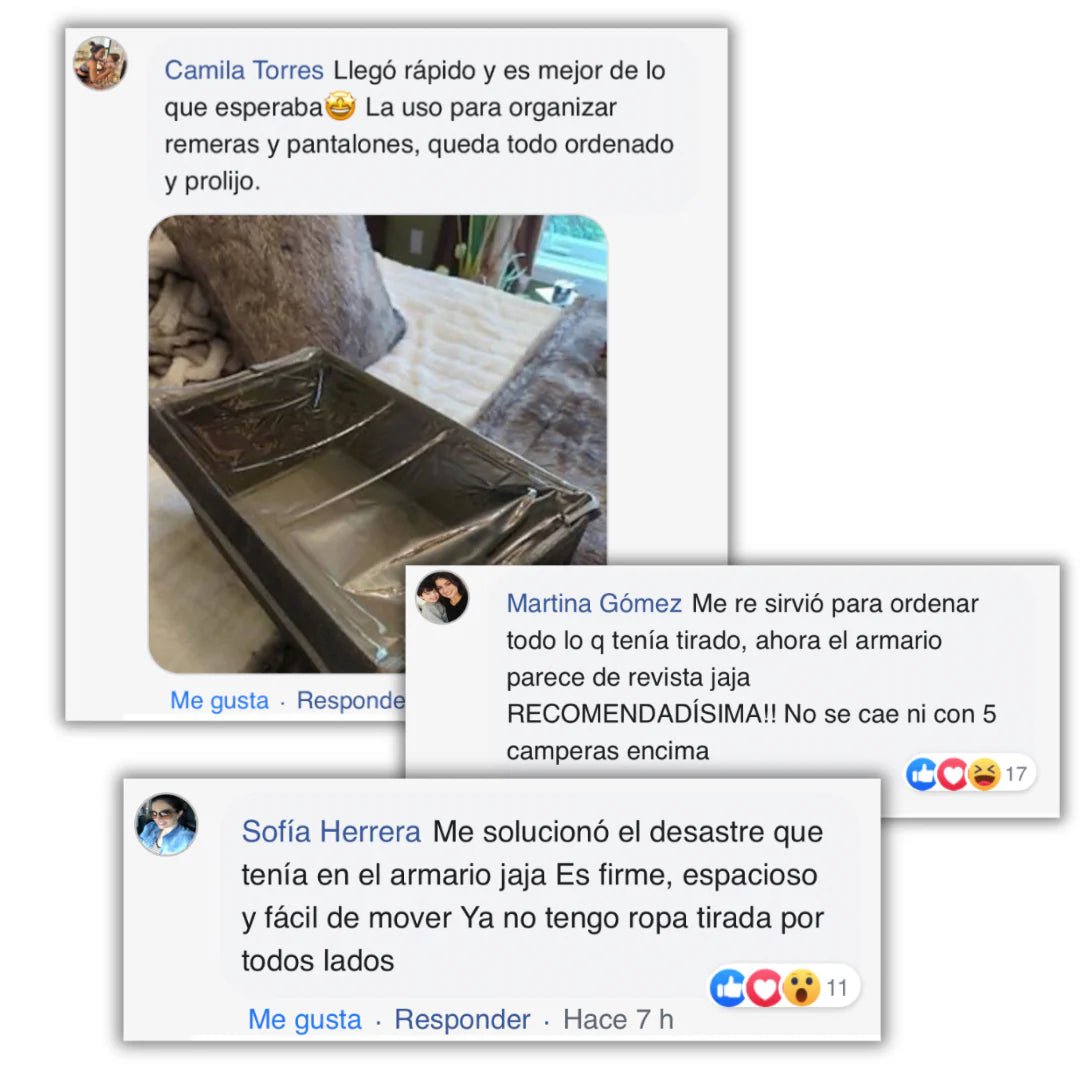The width and height of the screenshot is (1080, 1080).
Task: View the 11 reactions count on Sofía's comment
Action: [x=837, y=988]
